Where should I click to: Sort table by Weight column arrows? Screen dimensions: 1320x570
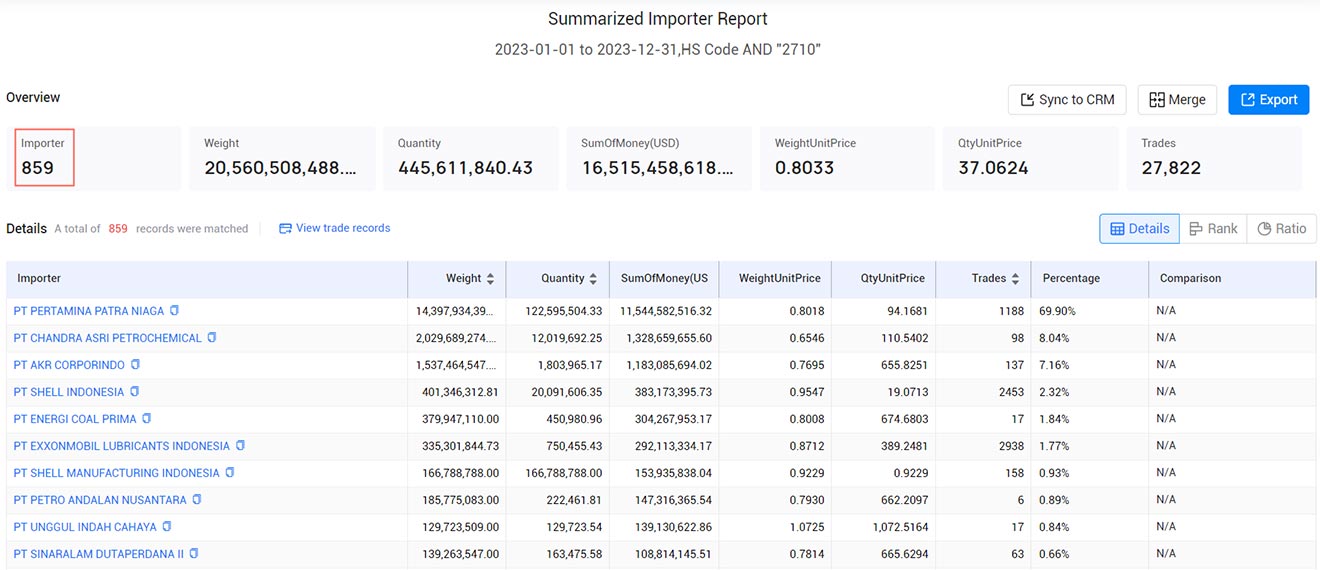coord(490,279)
